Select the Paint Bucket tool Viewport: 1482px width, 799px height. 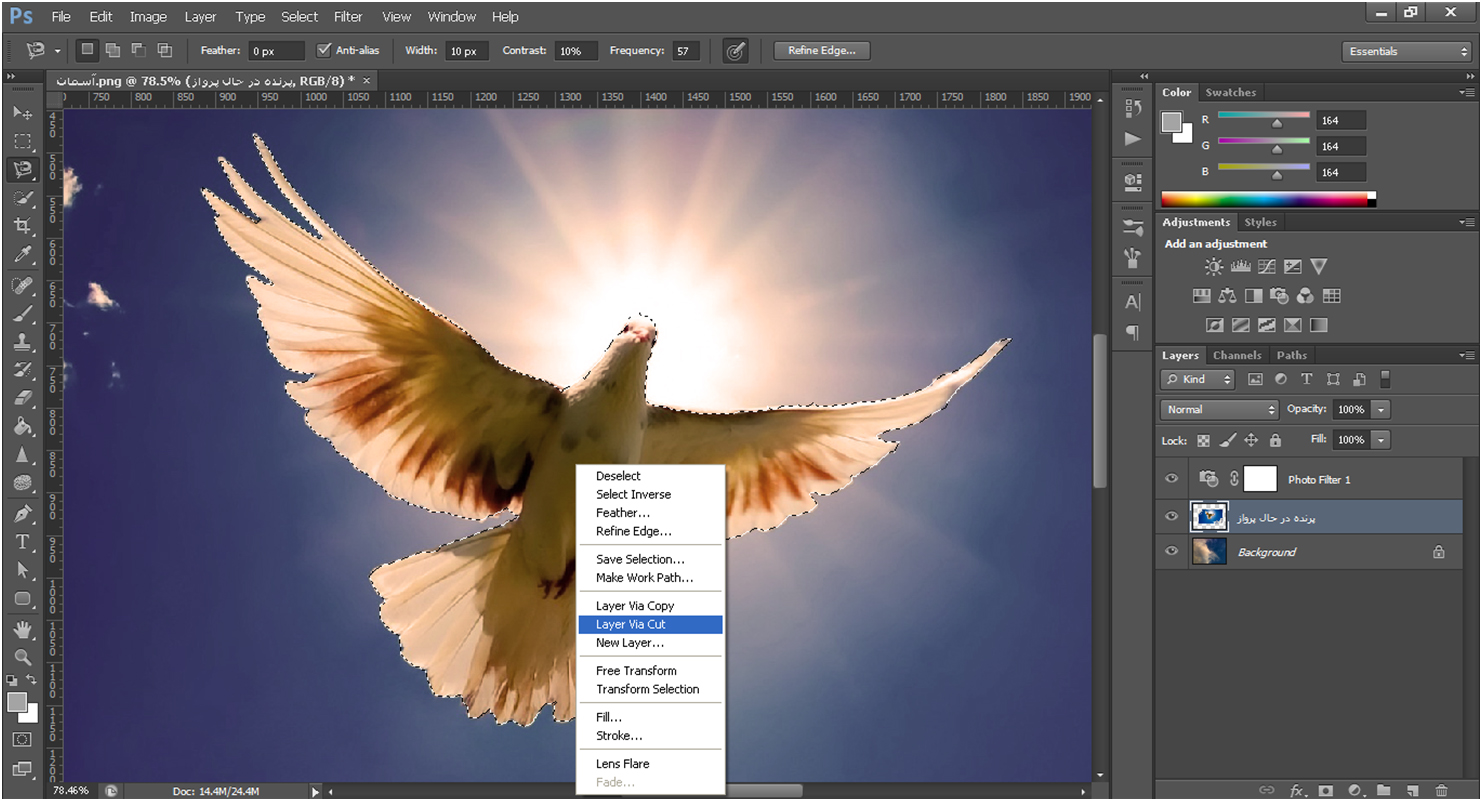coord(22,427)
